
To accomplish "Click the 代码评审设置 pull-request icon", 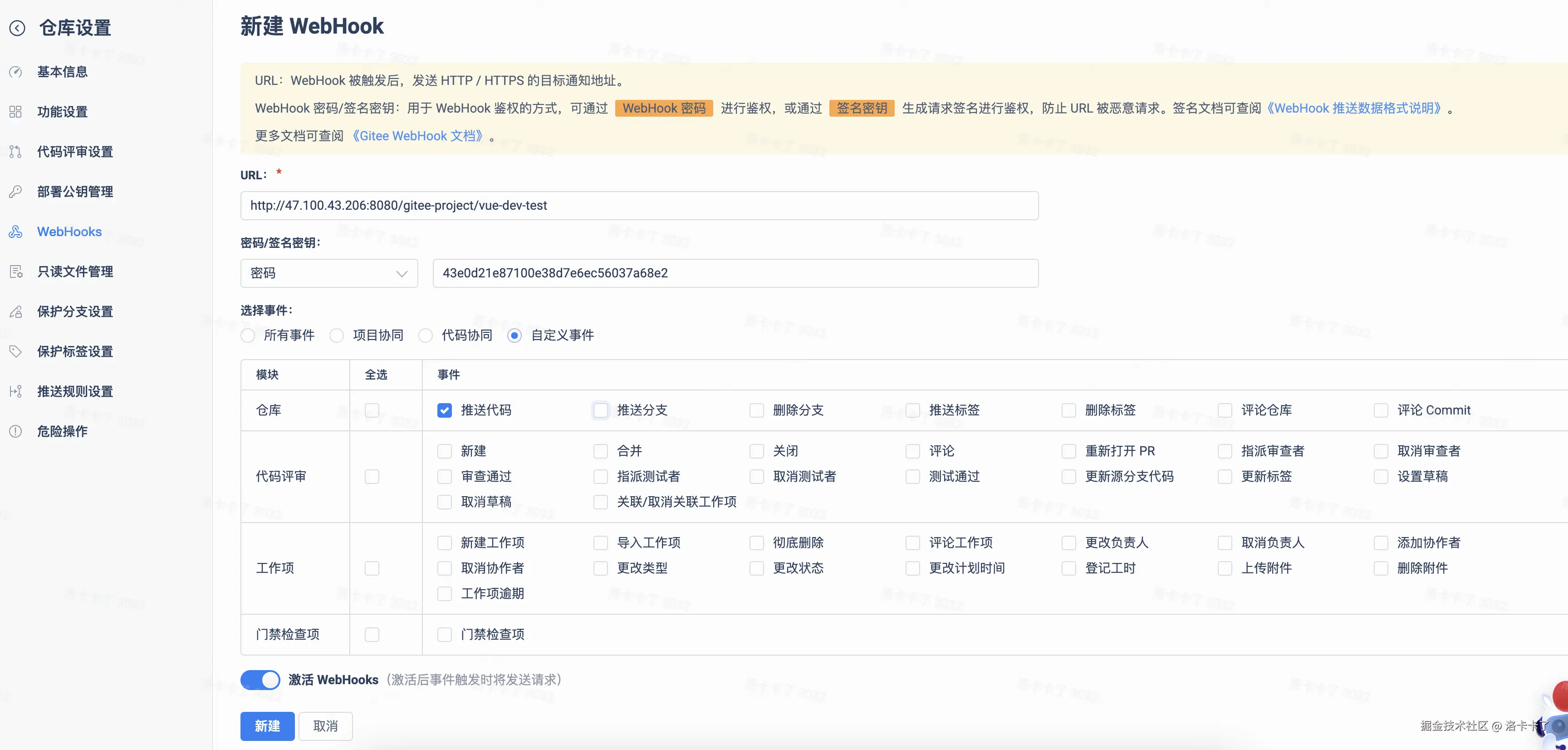I will 16,152.
